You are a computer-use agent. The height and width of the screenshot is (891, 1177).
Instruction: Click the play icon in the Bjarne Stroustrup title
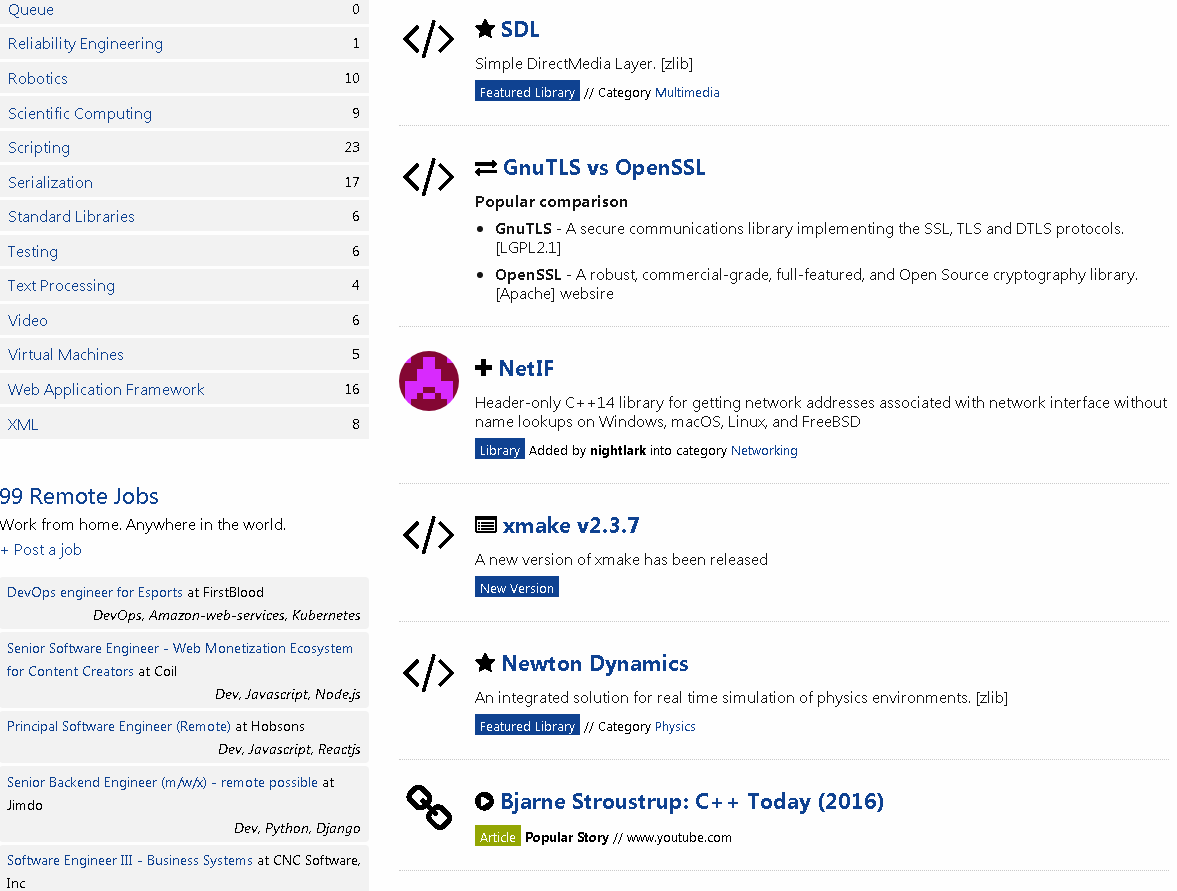point(486,800)
